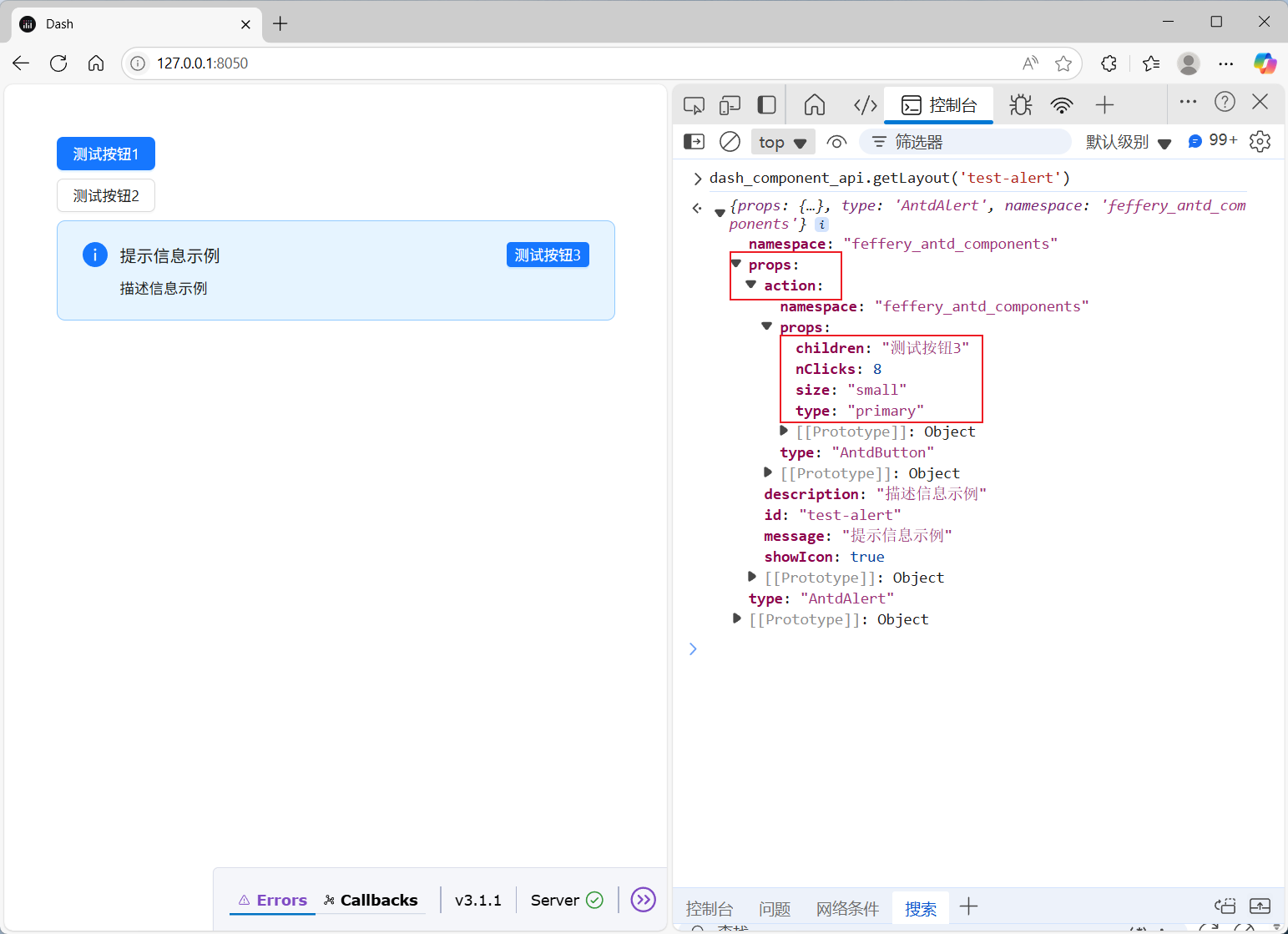Click the inspect element picker icon
Image resolution: width=1288 pixels, height=934 pixels.
coord(694,105)
